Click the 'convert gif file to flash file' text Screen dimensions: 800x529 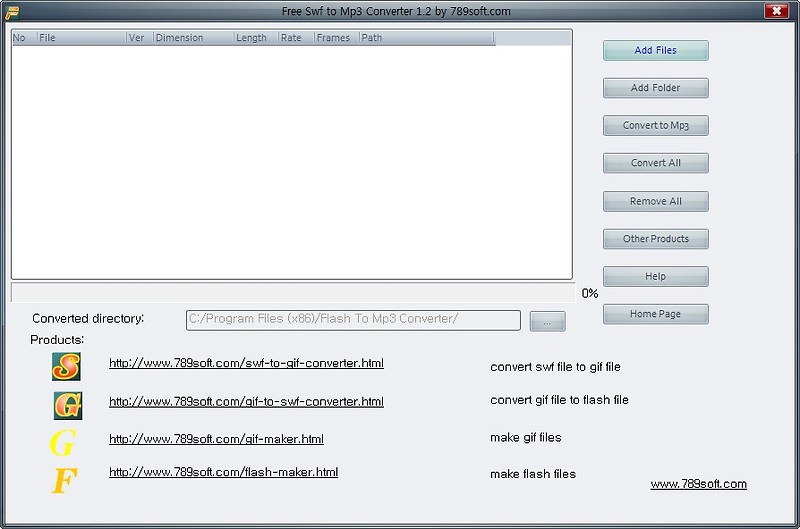(559, 400)
